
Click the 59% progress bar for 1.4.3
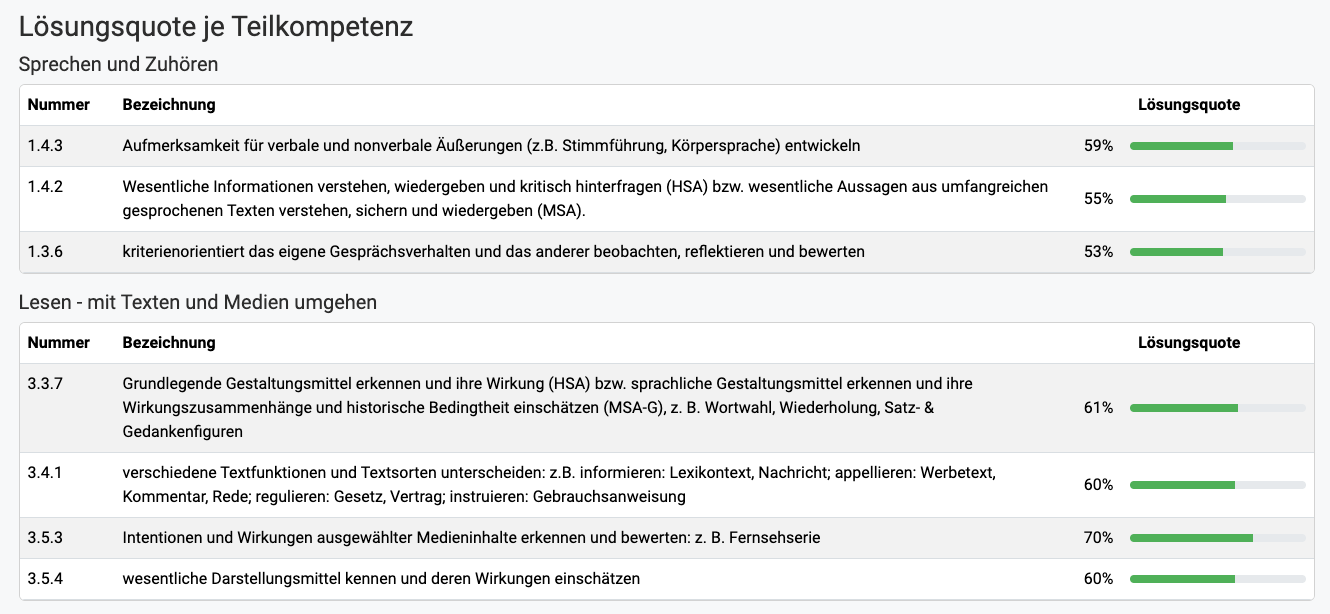pyautogui.click(x=1217, y=146)
